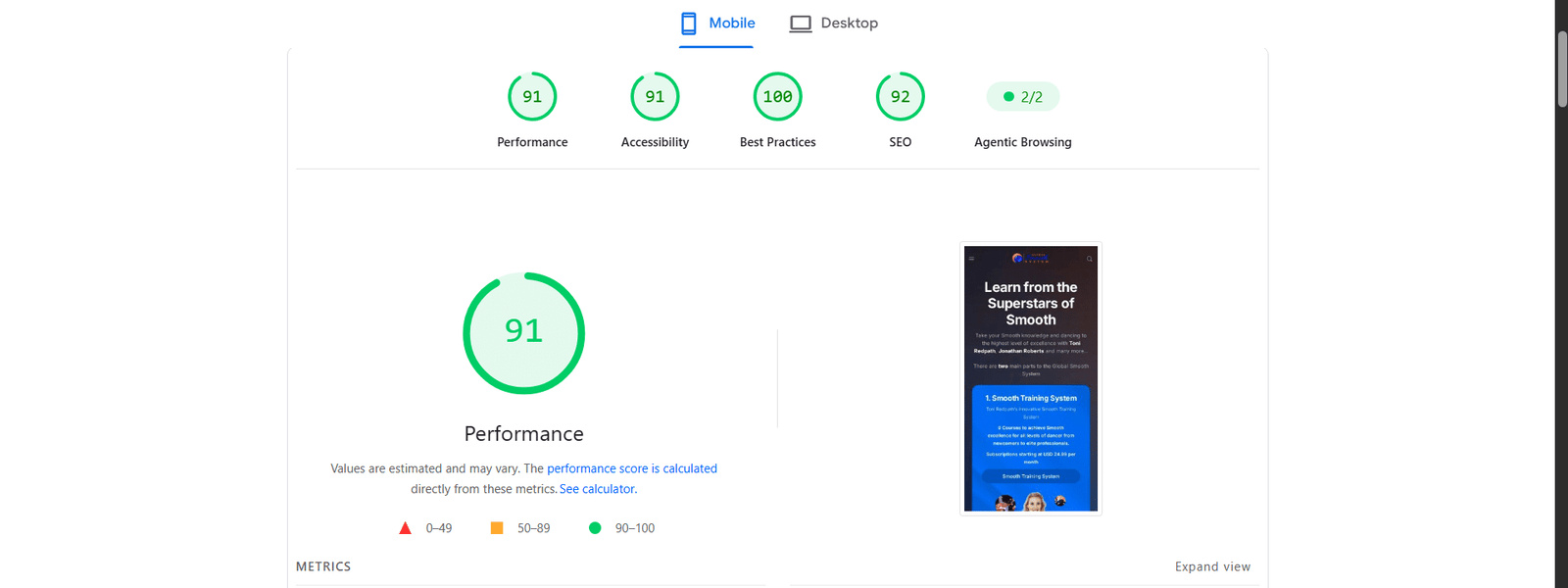The height and width of the screenshot is (588, 1568).
Task: Switch to the Mobile tab
Action: (x=716, y=24)
